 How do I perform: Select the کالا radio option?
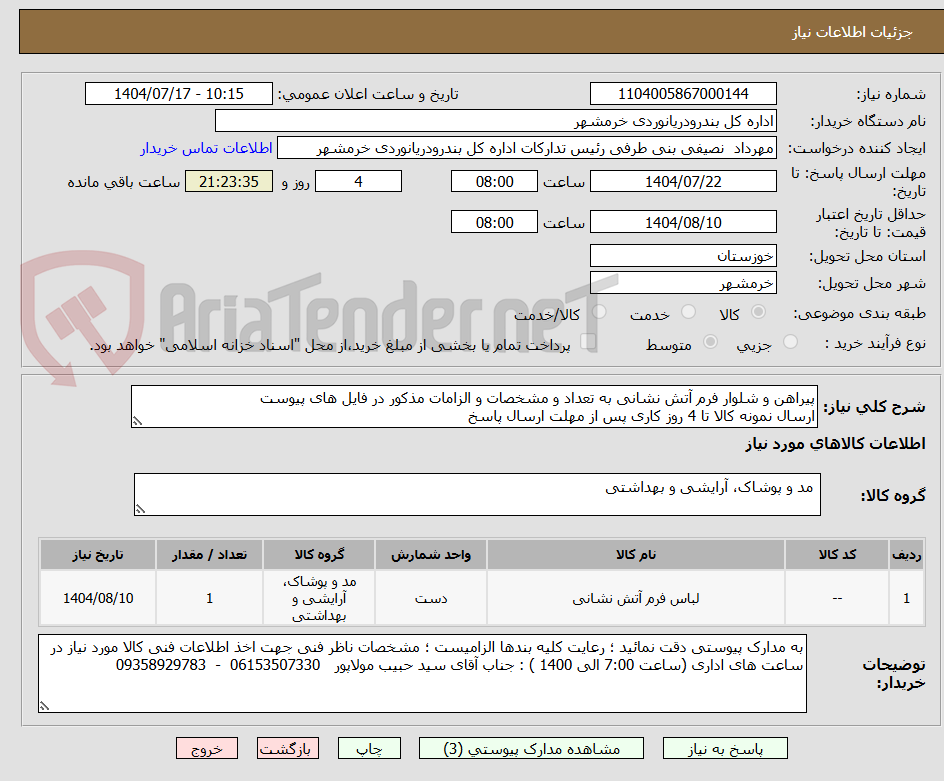click(757, 311)
